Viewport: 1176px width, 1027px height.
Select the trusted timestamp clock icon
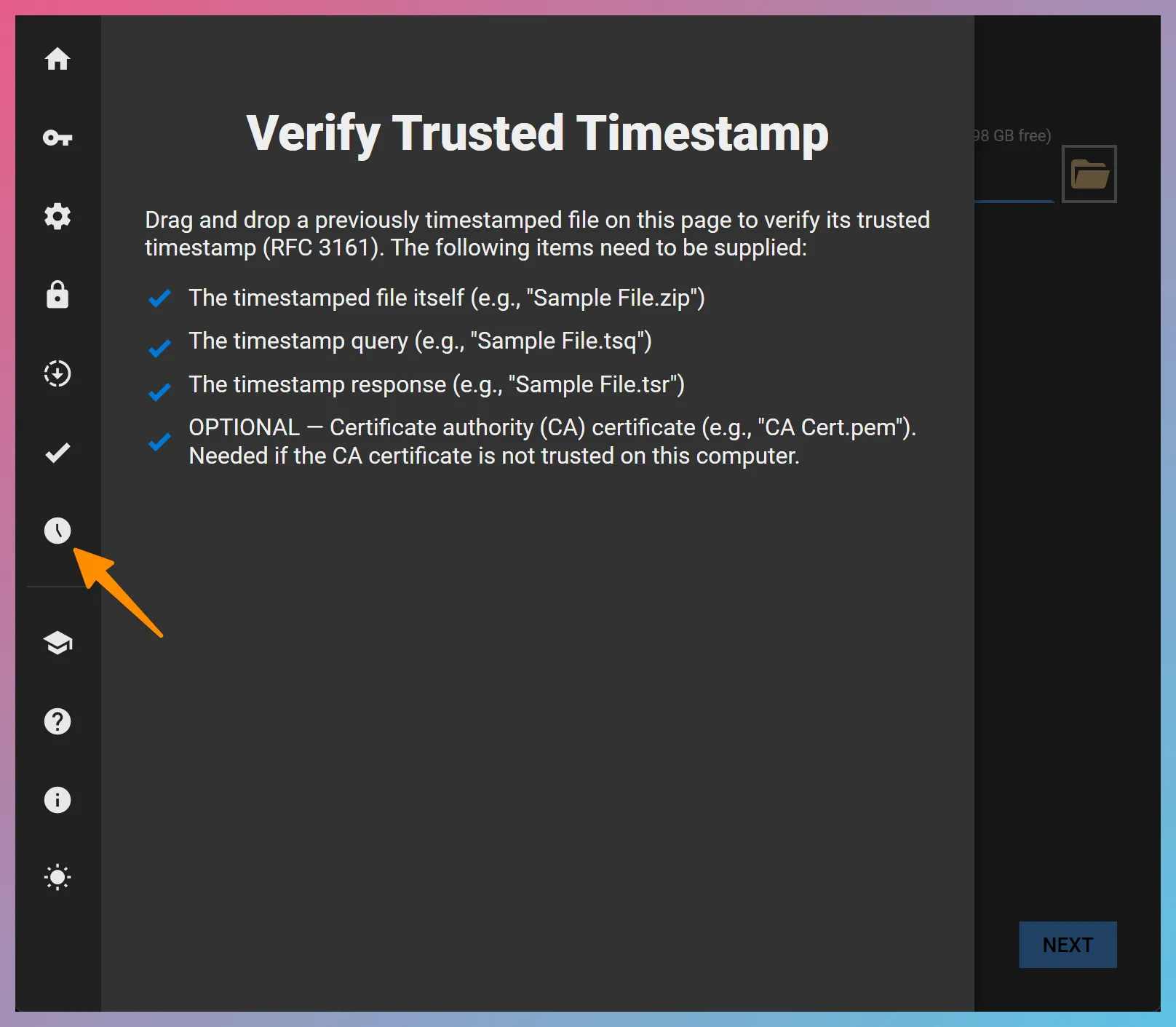coord(57,531)
